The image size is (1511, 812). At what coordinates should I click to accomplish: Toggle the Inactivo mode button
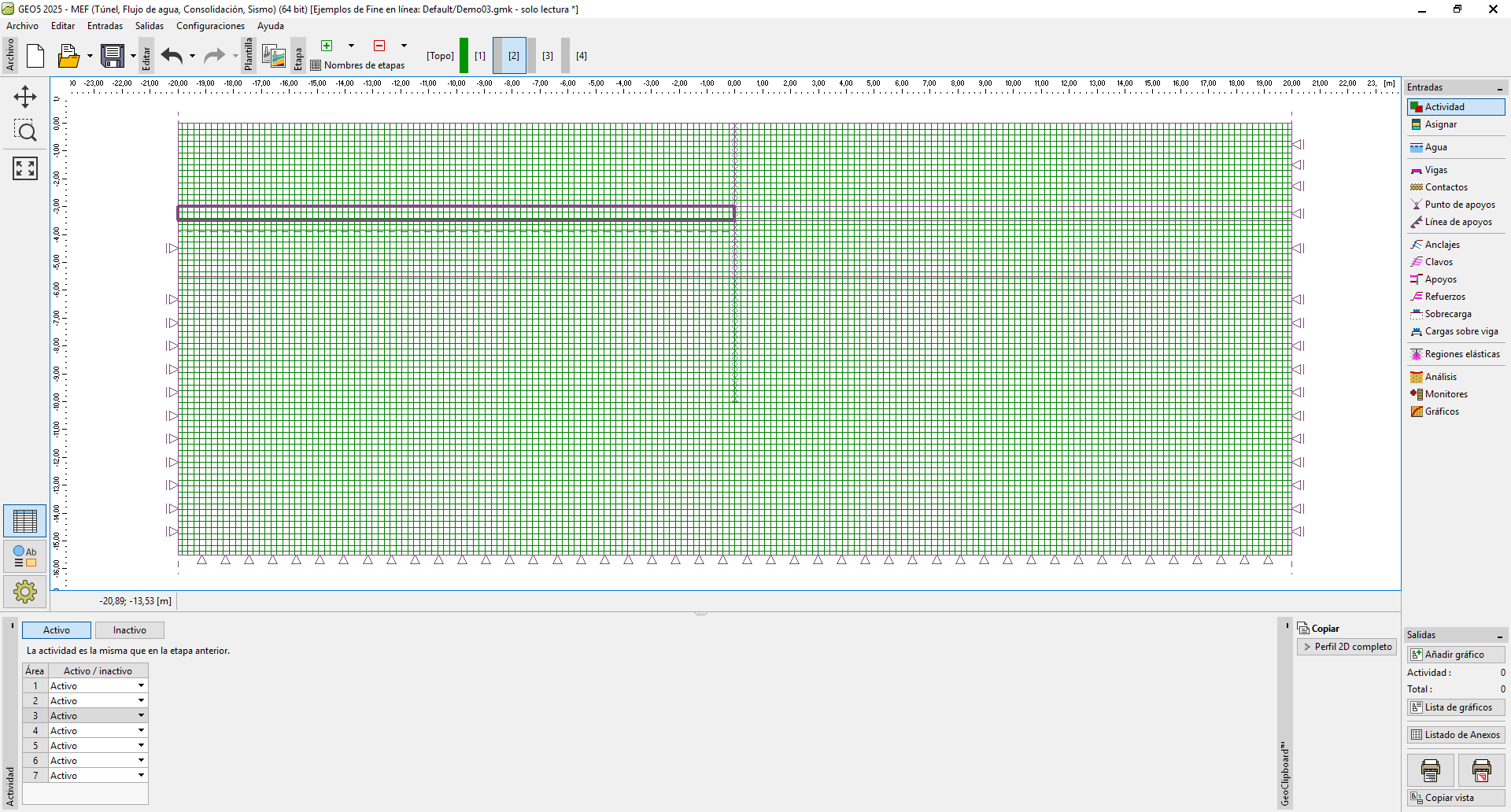pos(130,630)
